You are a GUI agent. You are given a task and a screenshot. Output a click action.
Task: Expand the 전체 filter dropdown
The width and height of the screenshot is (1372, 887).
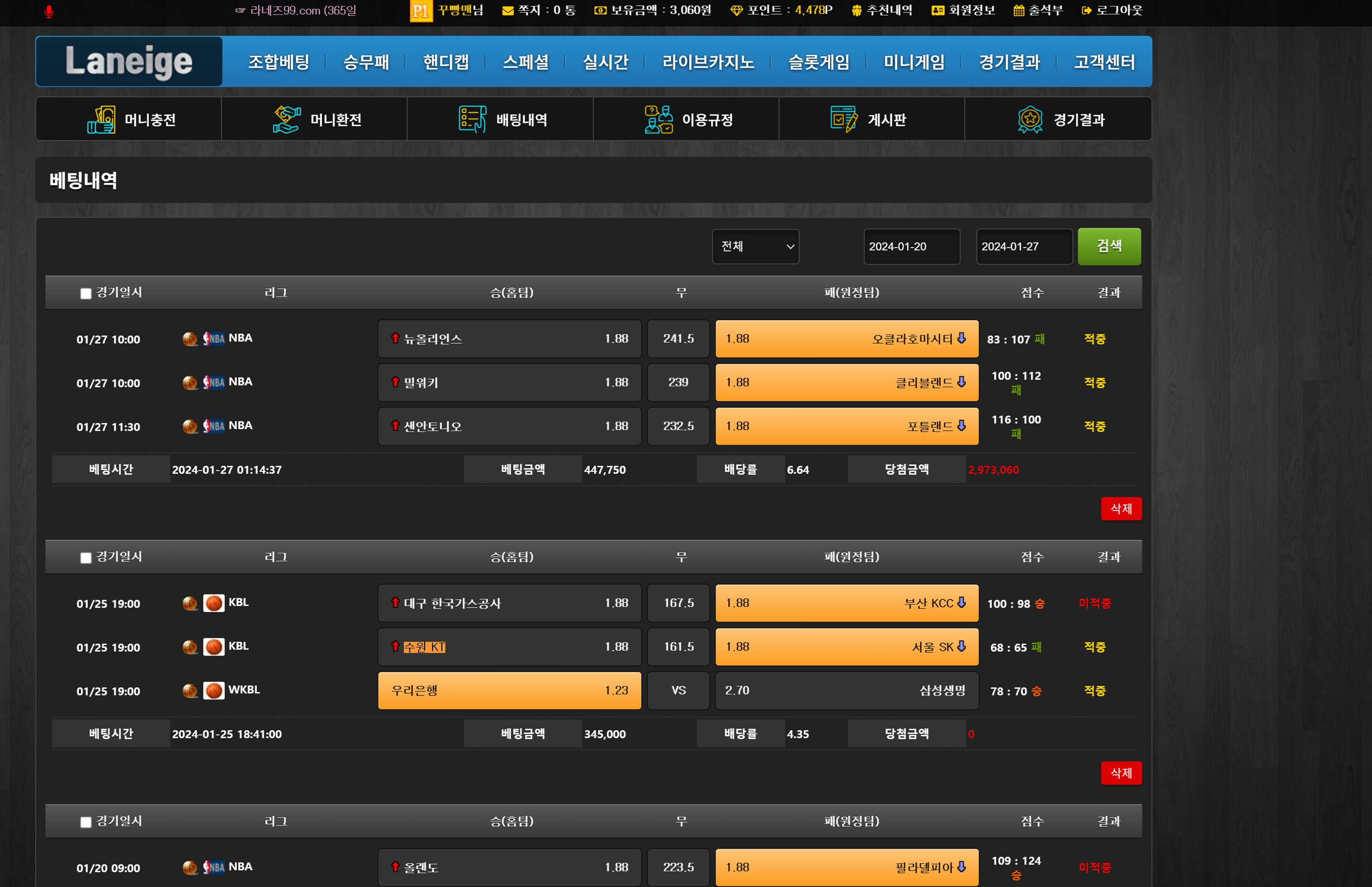pos(755,246)
